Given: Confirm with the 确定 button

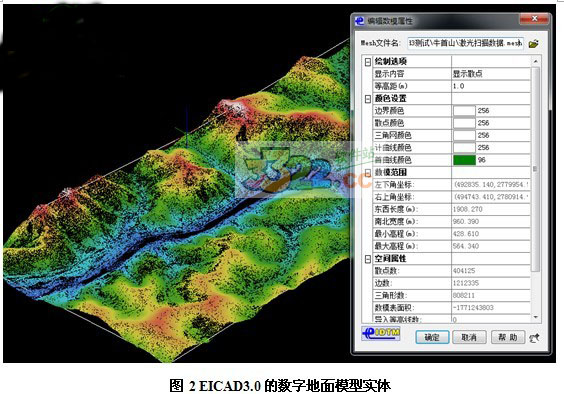Looking at the screenshot, I should pyautogui.click(x=432, y=337).
